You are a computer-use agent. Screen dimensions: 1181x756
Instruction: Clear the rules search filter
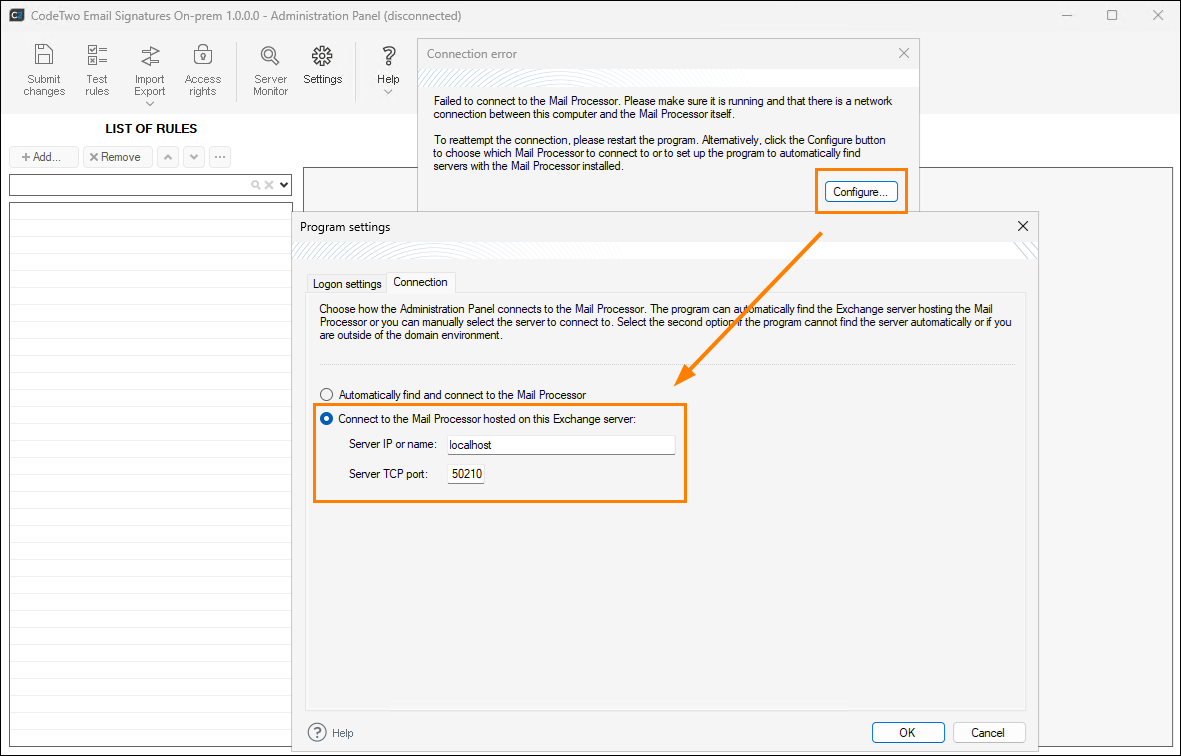[269, 185]
